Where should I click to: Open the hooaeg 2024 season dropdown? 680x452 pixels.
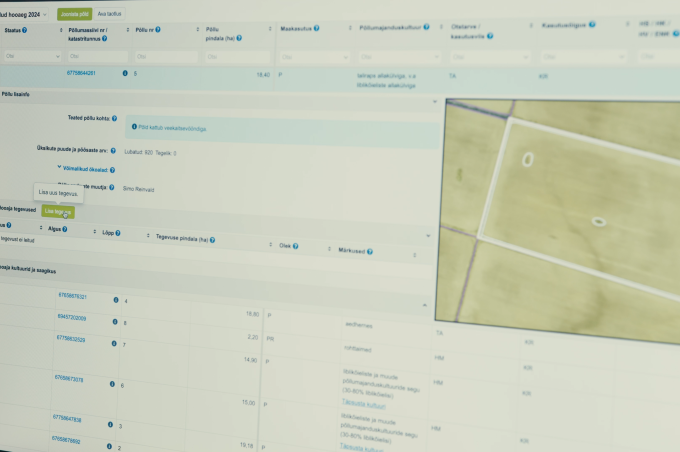click(47, 15)
